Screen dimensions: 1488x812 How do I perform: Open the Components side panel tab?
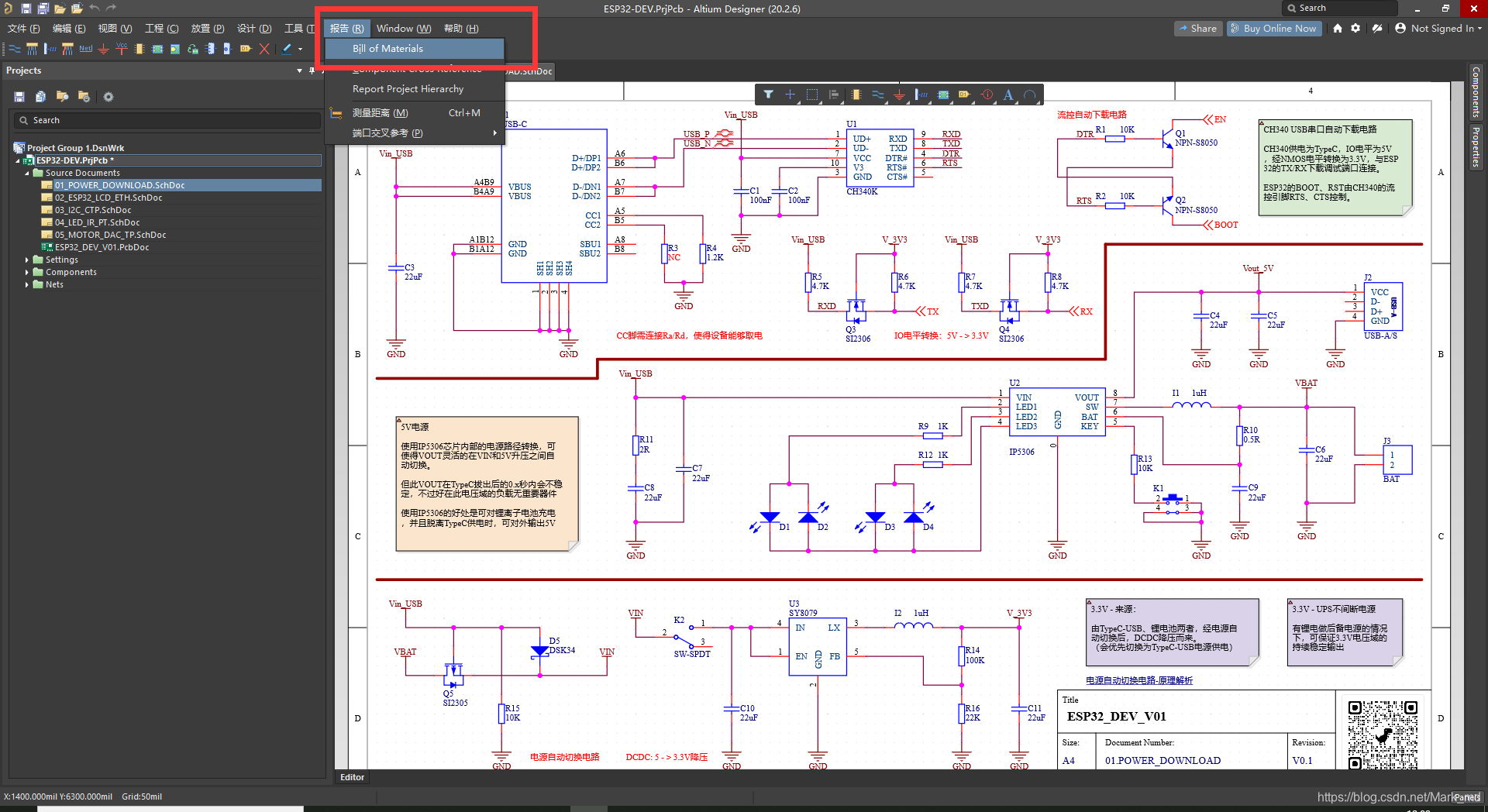1476,91
